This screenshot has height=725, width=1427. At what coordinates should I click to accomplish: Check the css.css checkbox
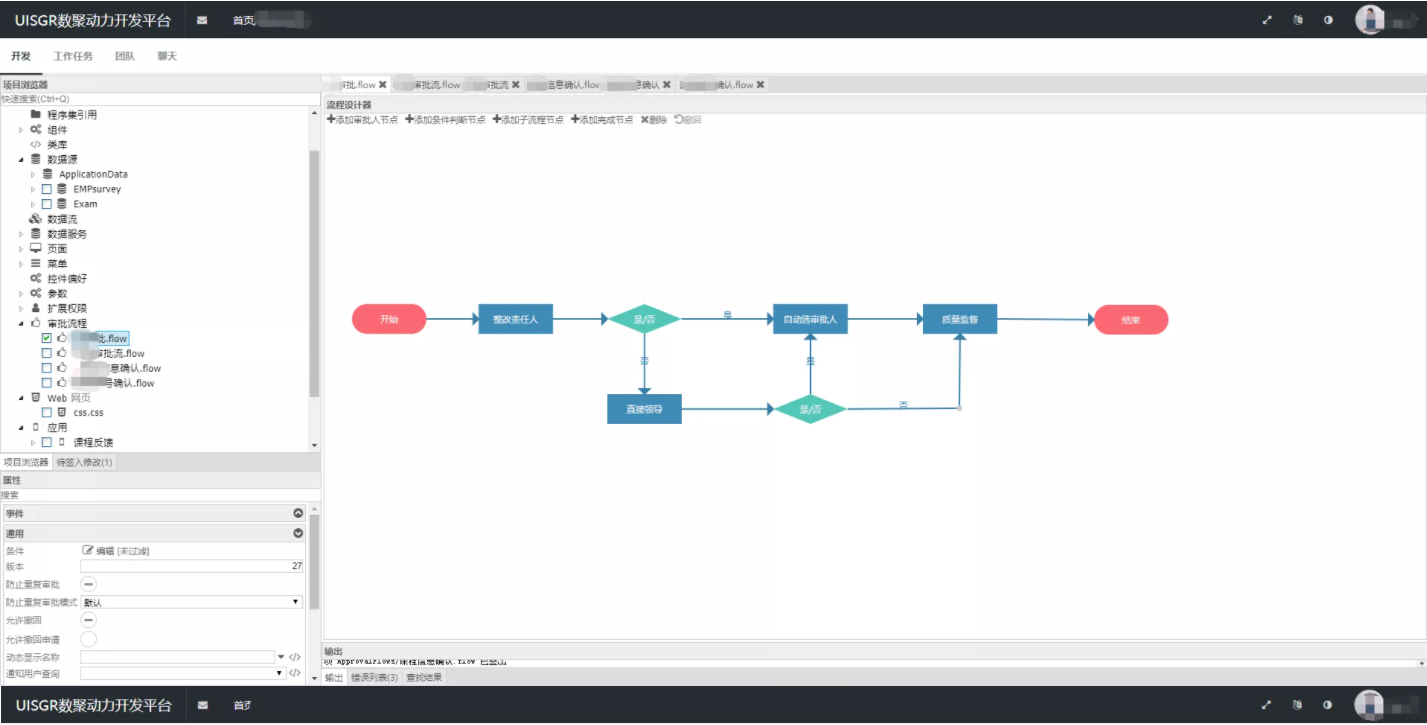click(47, 412)
